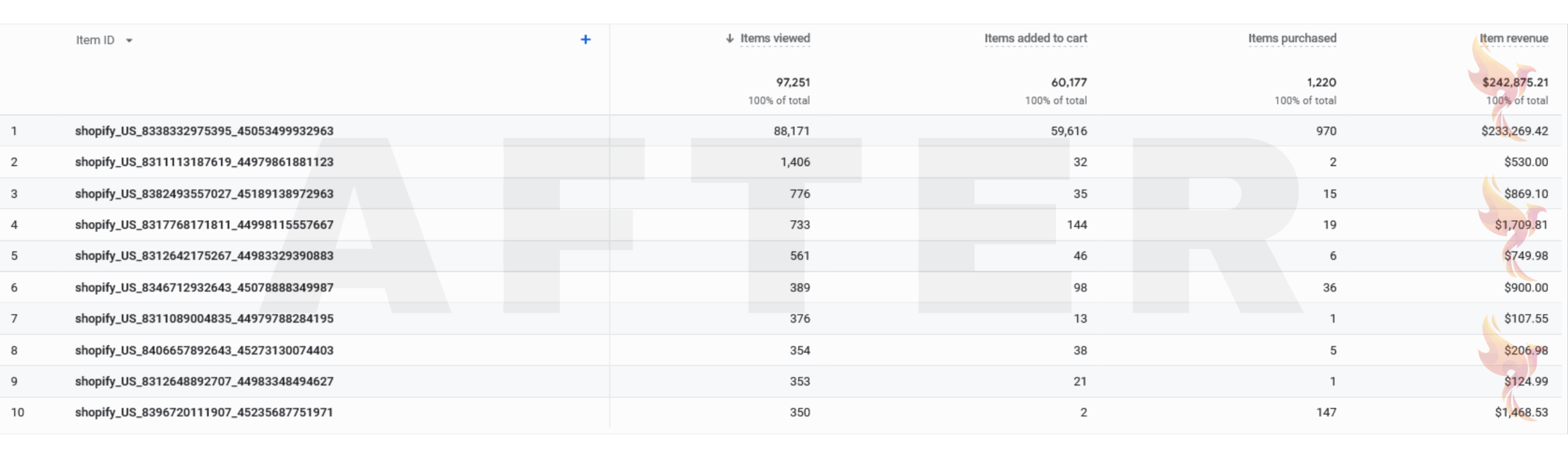This screenshot has width=1568, height=458.
Task: Open the Item ID dimension dropdown
Action: (x=129, y=40)
